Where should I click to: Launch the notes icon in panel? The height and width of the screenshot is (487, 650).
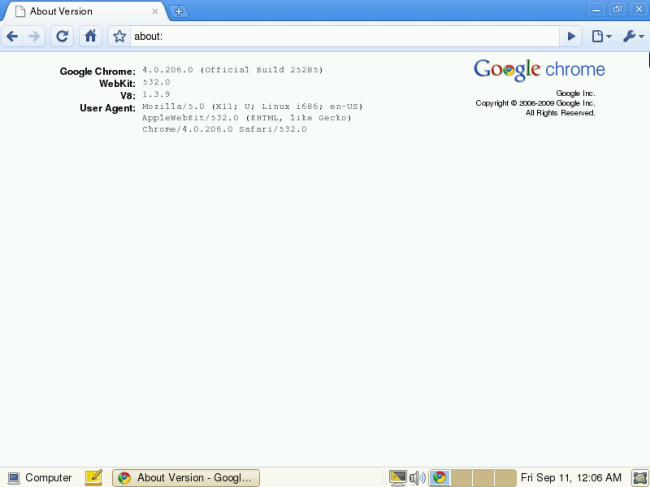tap(93, 477)
